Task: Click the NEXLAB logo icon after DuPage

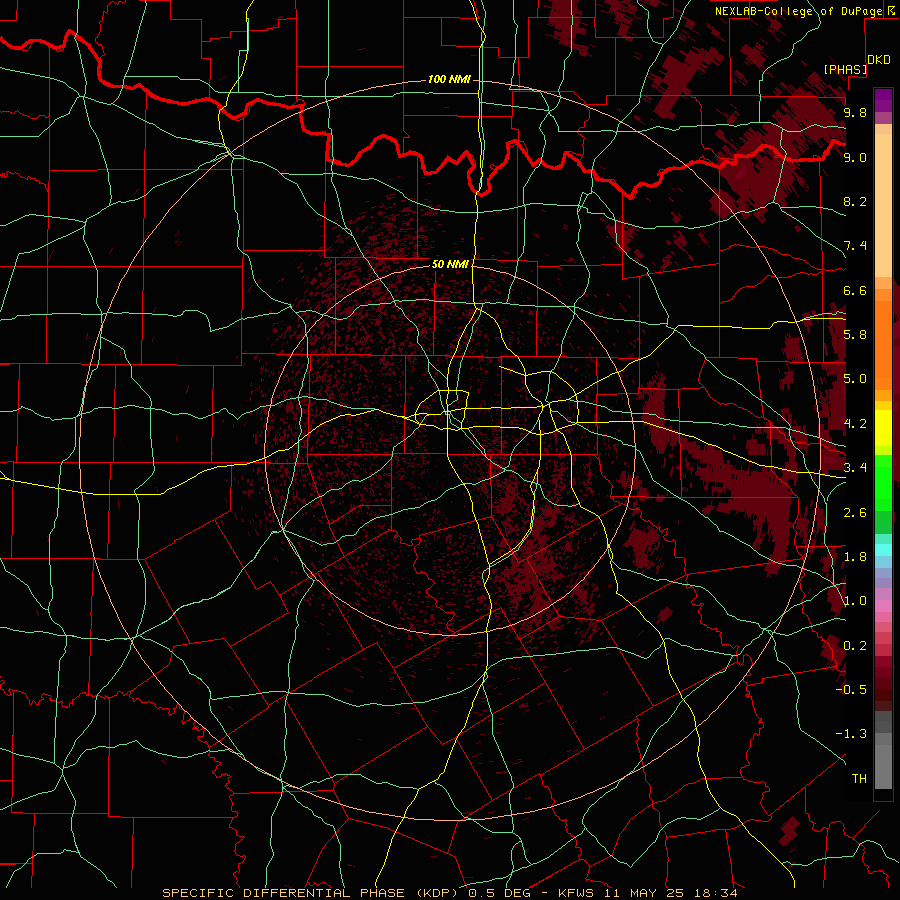Action: 891,11
